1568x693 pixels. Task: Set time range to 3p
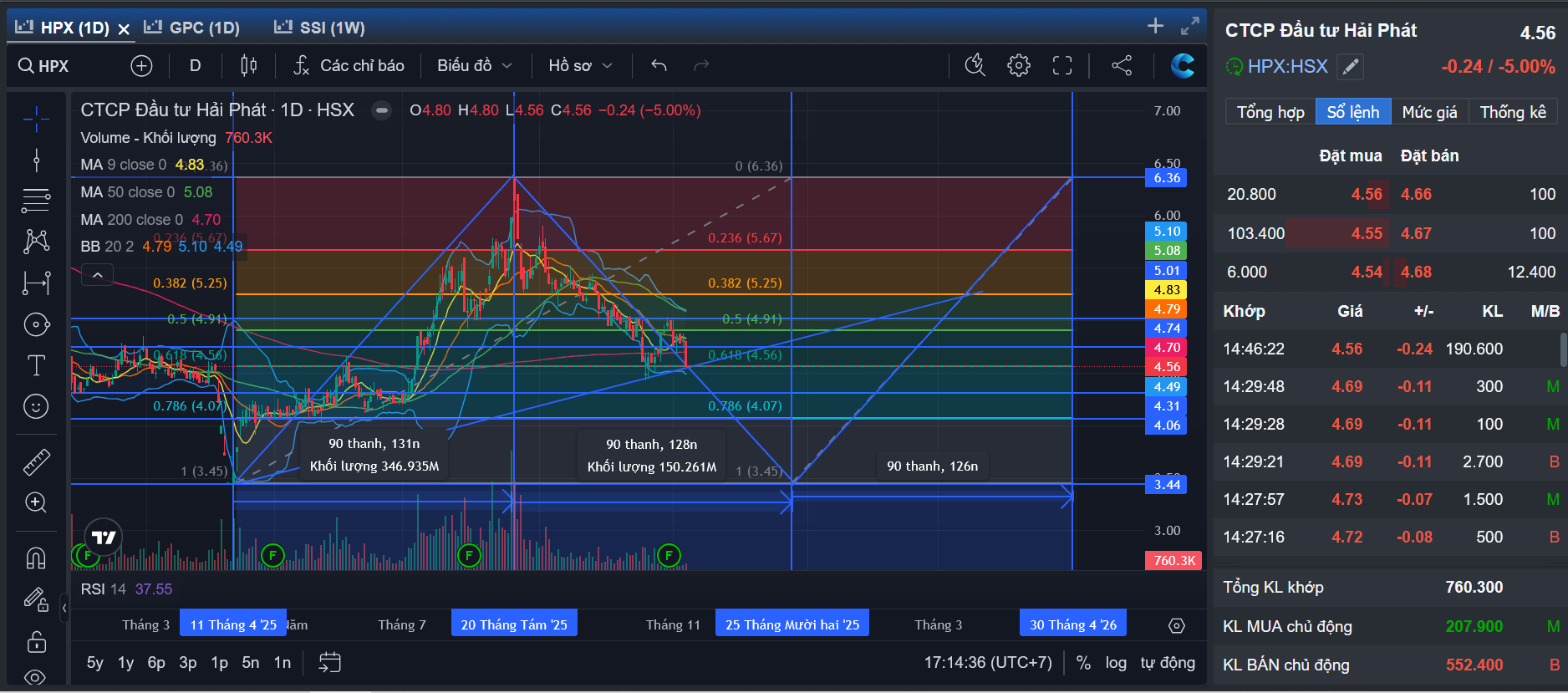point(188,663)
